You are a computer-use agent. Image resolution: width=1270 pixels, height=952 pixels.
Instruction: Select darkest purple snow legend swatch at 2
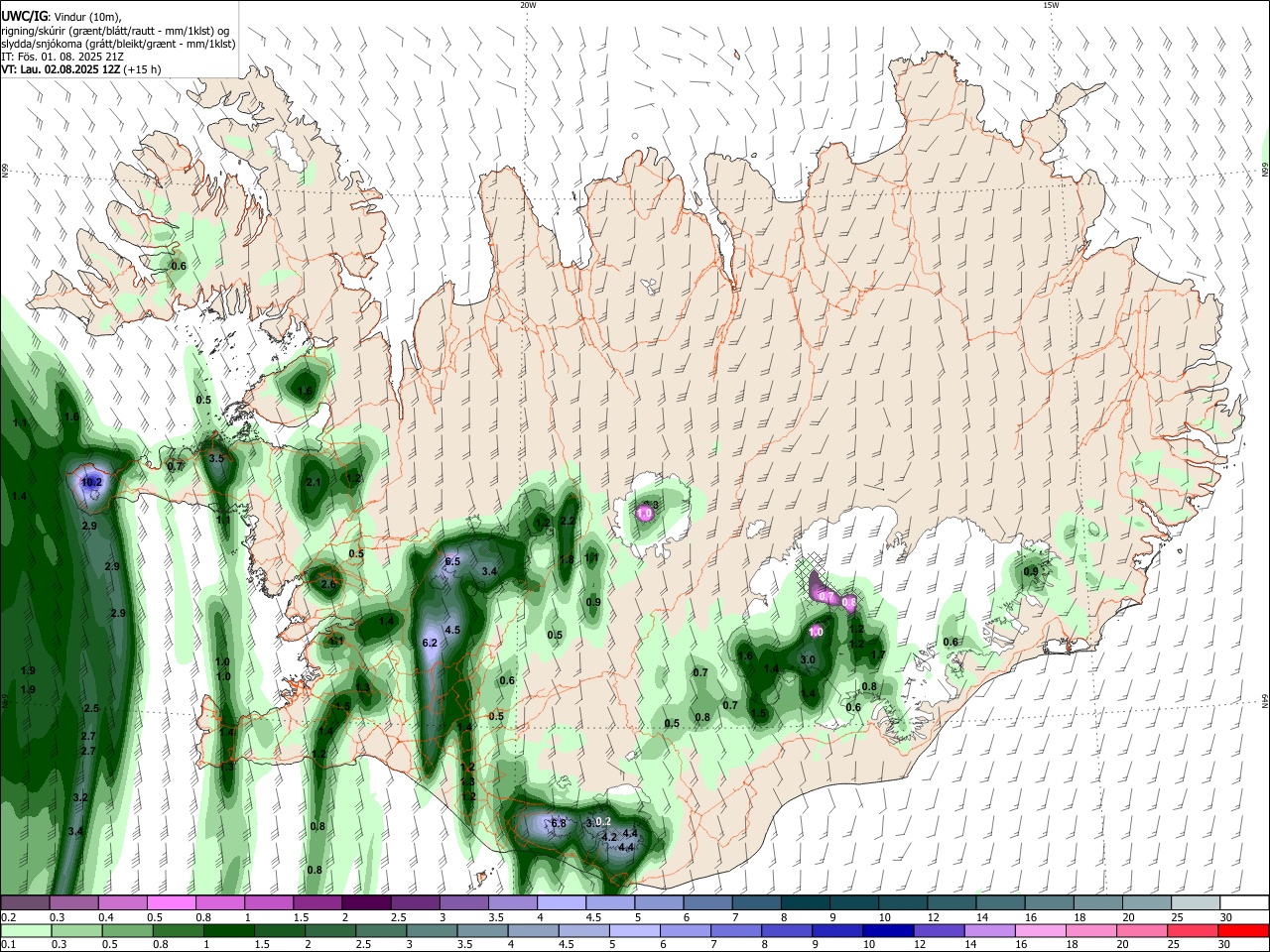366,903
